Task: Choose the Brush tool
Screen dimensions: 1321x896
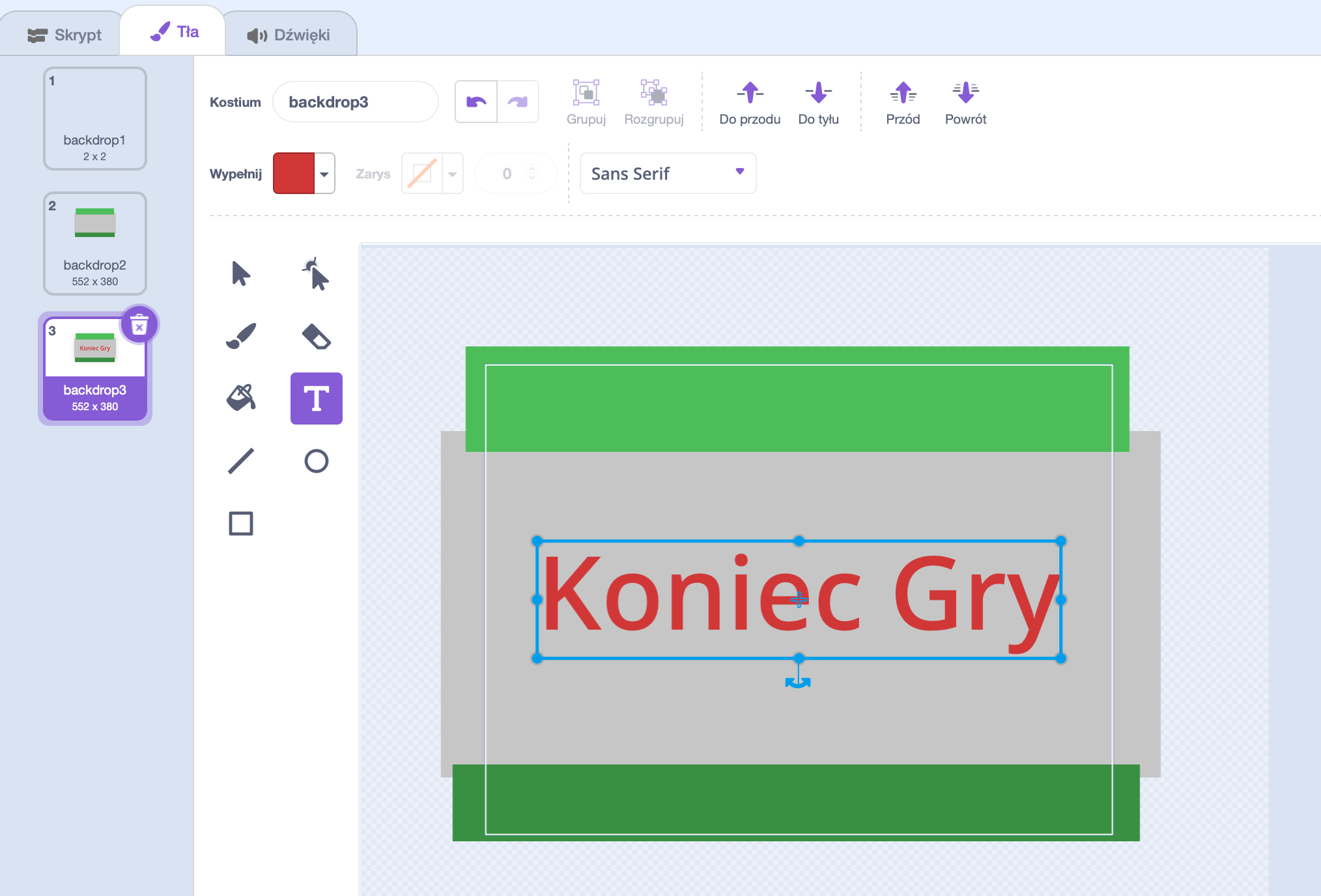Action: click(241, 336)
